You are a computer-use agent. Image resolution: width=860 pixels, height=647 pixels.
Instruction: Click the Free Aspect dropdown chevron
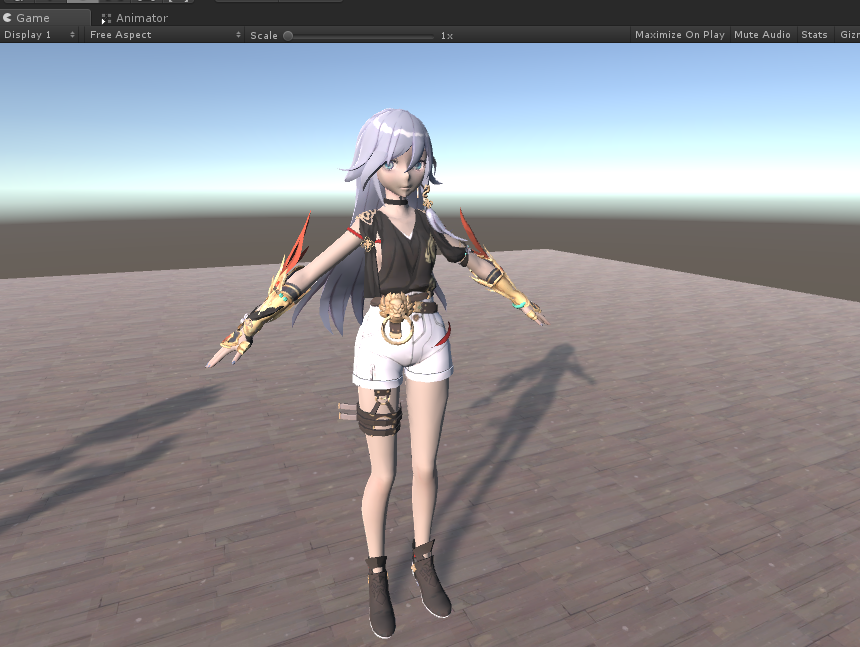[237, 34]
